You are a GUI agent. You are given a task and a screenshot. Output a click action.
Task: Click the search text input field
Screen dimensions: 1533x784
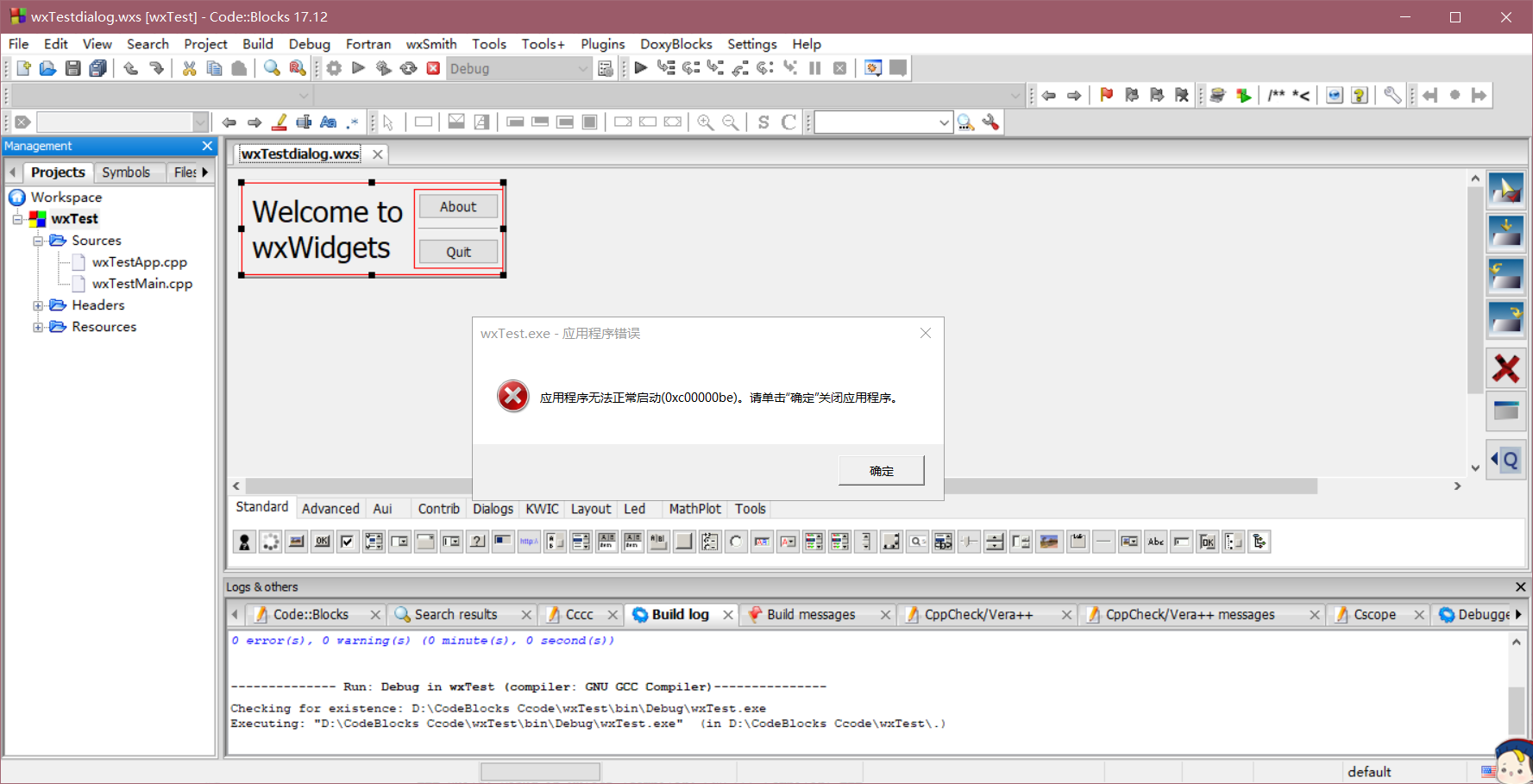[115, 122]
